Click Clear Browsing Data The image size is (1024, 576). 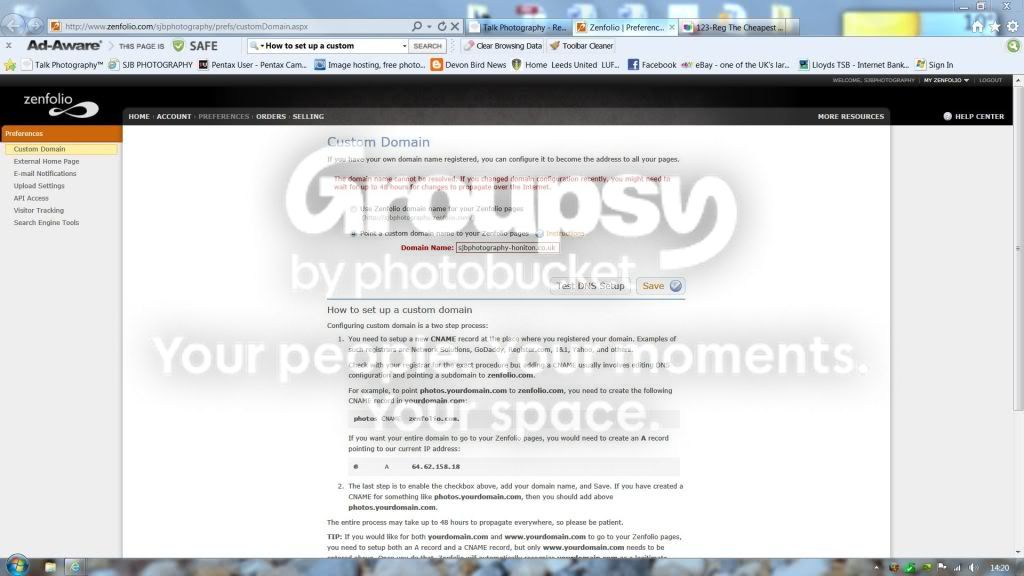point(503,46)
